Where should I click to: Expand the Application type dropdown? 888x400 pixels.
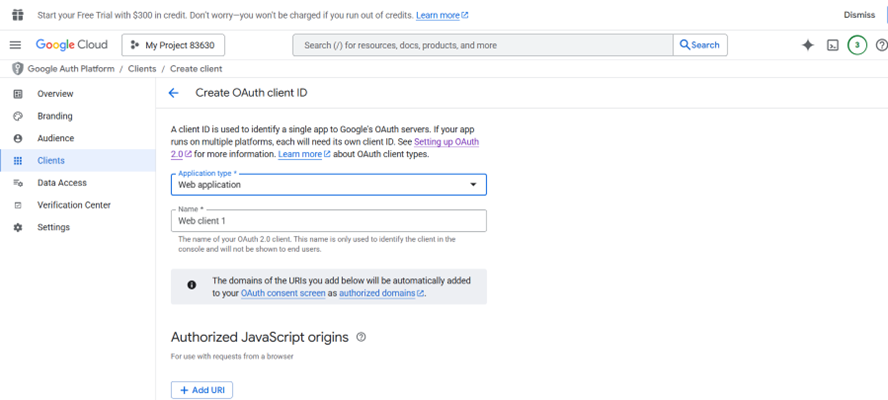click(328, 185)
